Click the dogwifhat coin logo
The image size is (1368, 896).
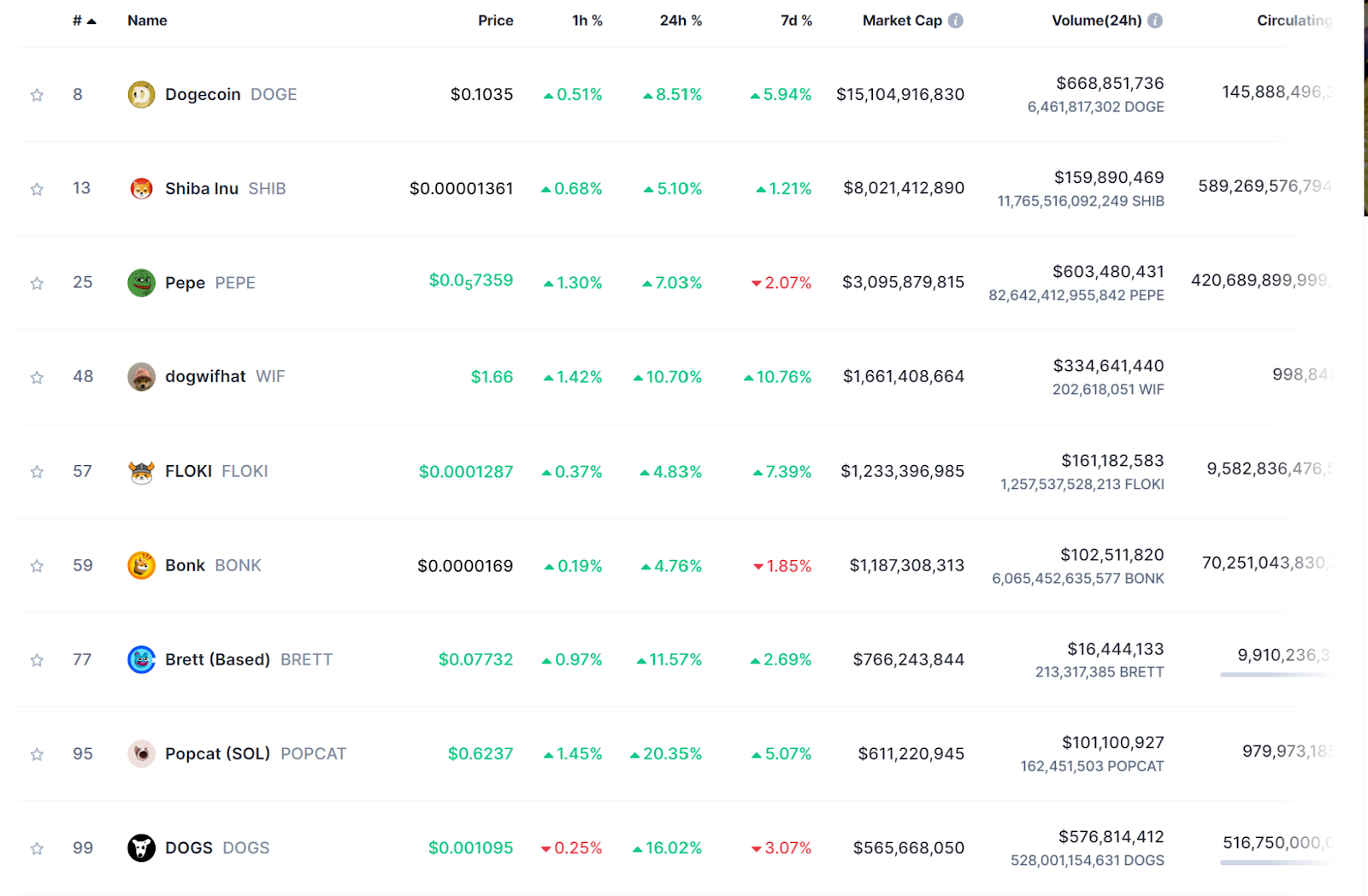[141, 376]
